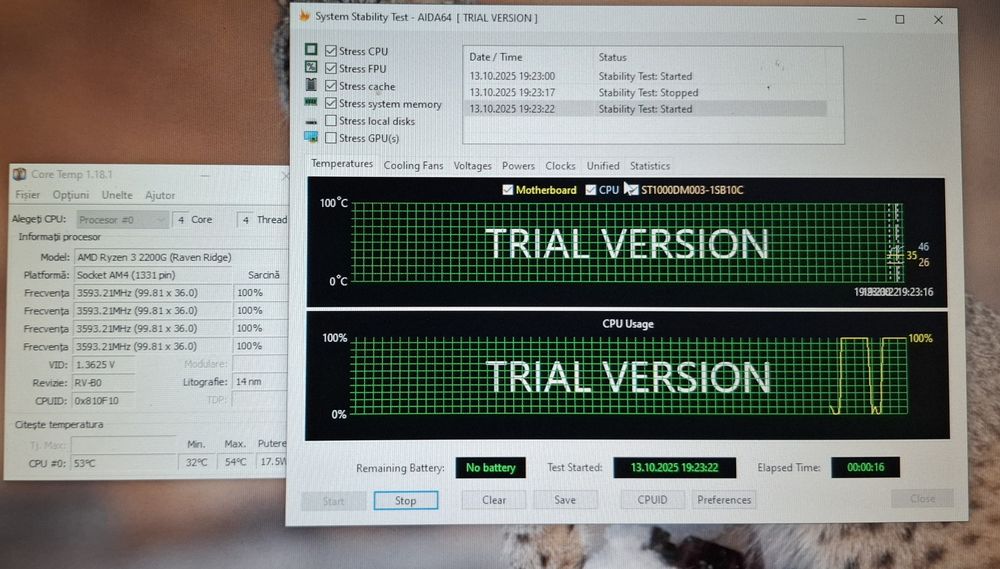
Task: Minimize the AIDA64 System Stability Test window
Action: coord(862,19)
